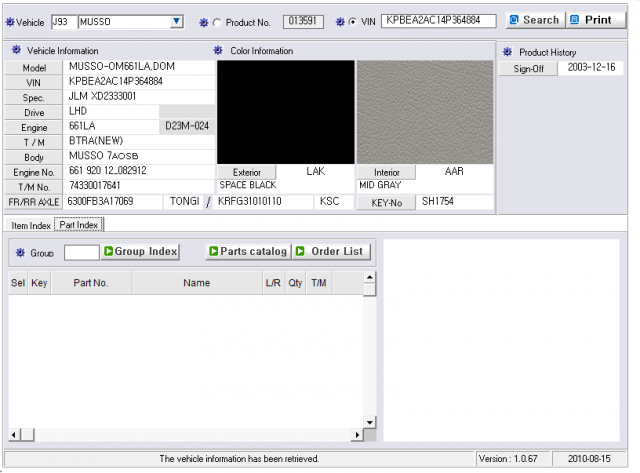Click the T/M column header
This screenshot has width=640, height=473.
319,282
